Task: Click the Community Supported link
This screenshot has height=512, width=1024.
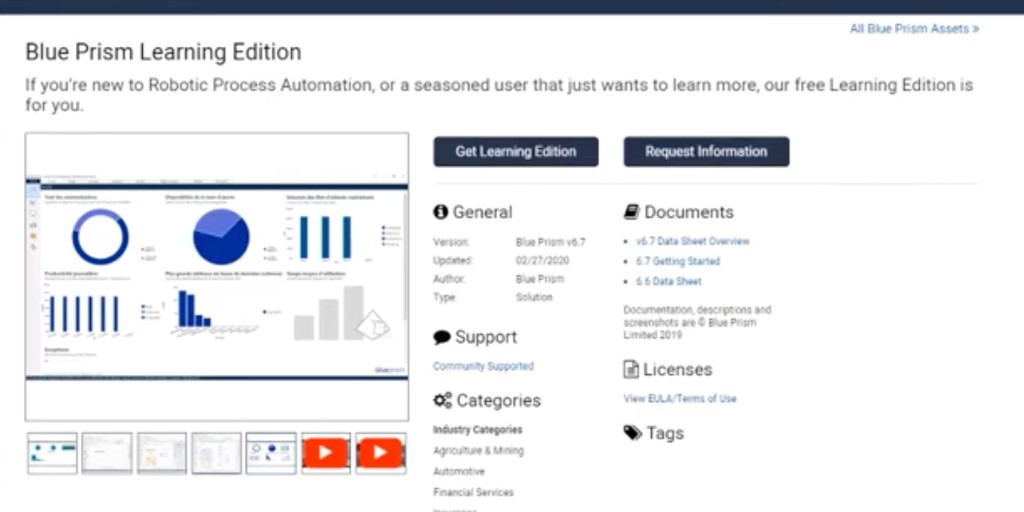Action: [483, 366]
